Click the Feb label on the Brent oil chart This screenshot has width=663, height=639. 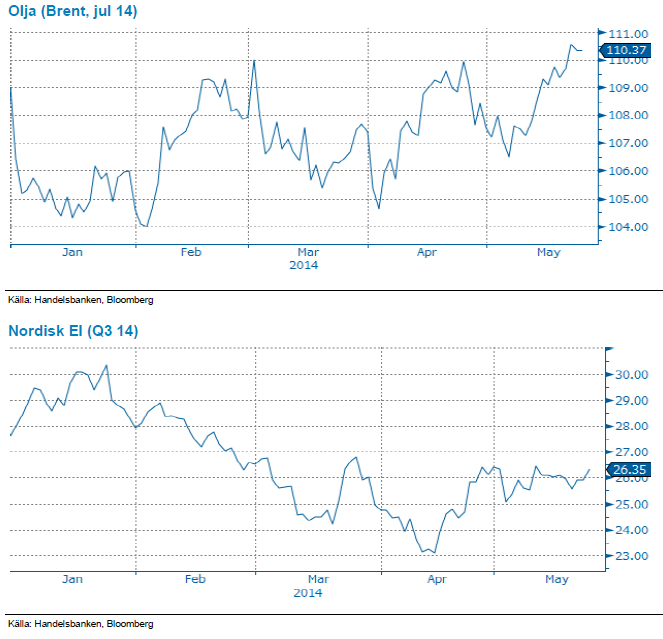191,253
